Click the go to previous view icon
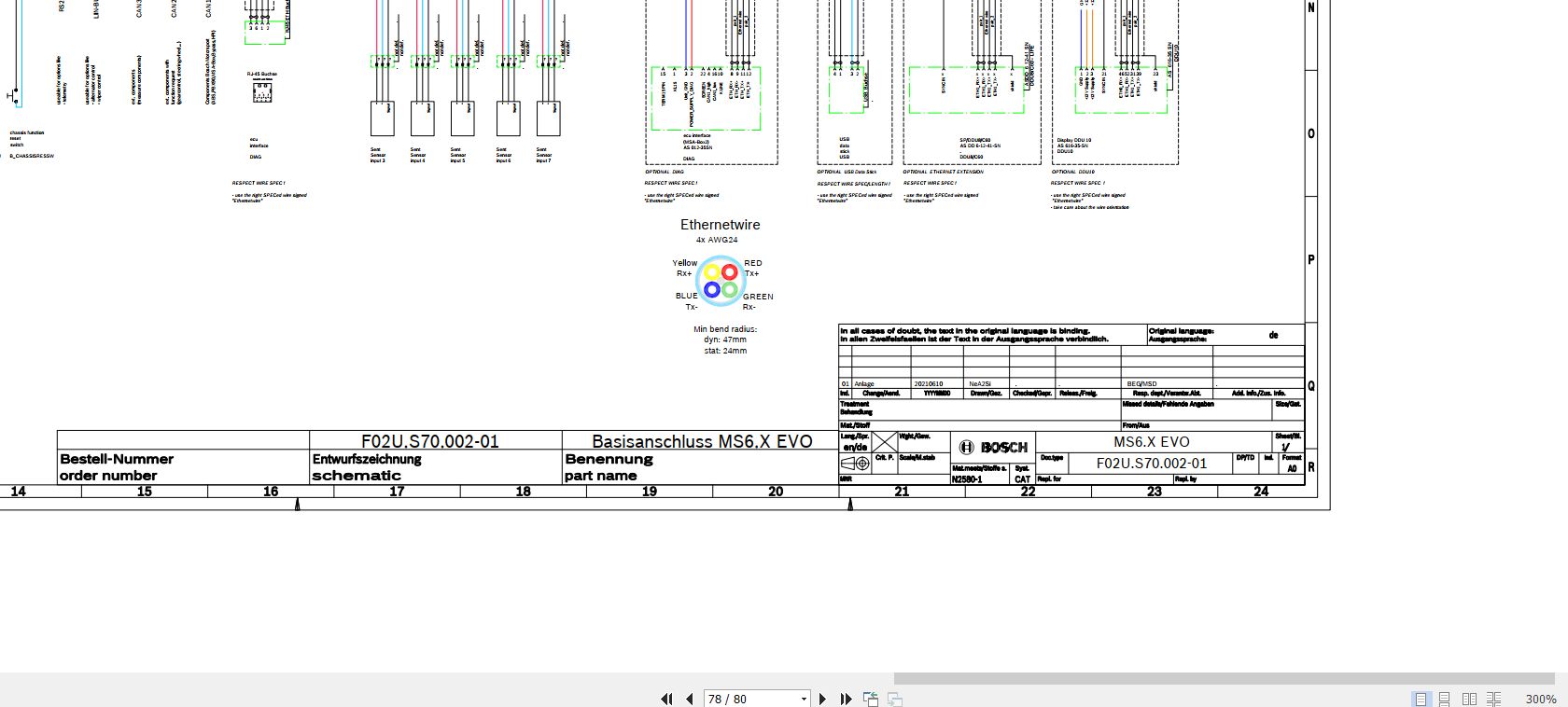 click(871, 699)
